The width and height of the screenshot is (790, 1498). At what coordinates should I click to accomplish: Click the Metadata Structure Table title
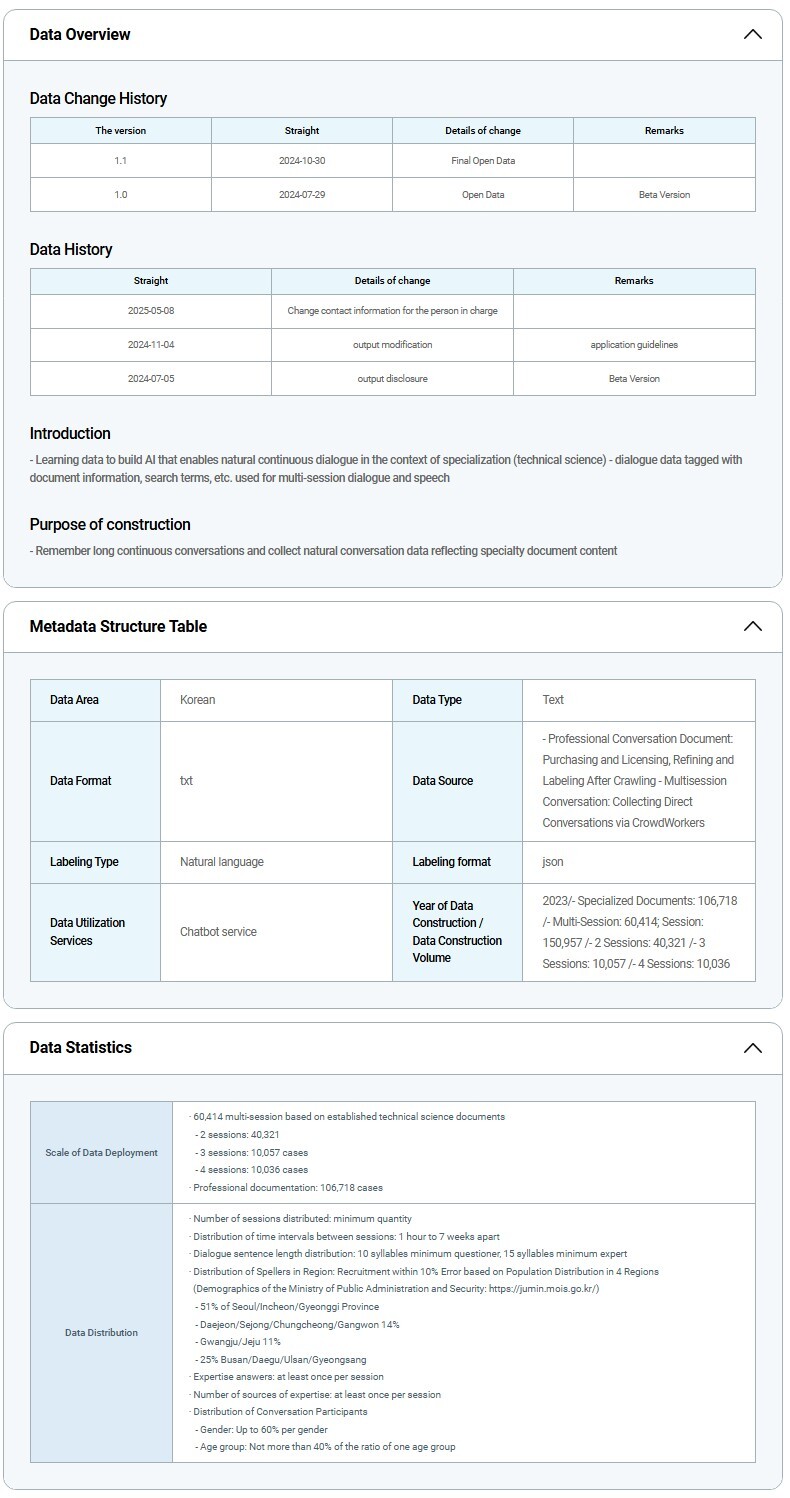pos(118,626)
